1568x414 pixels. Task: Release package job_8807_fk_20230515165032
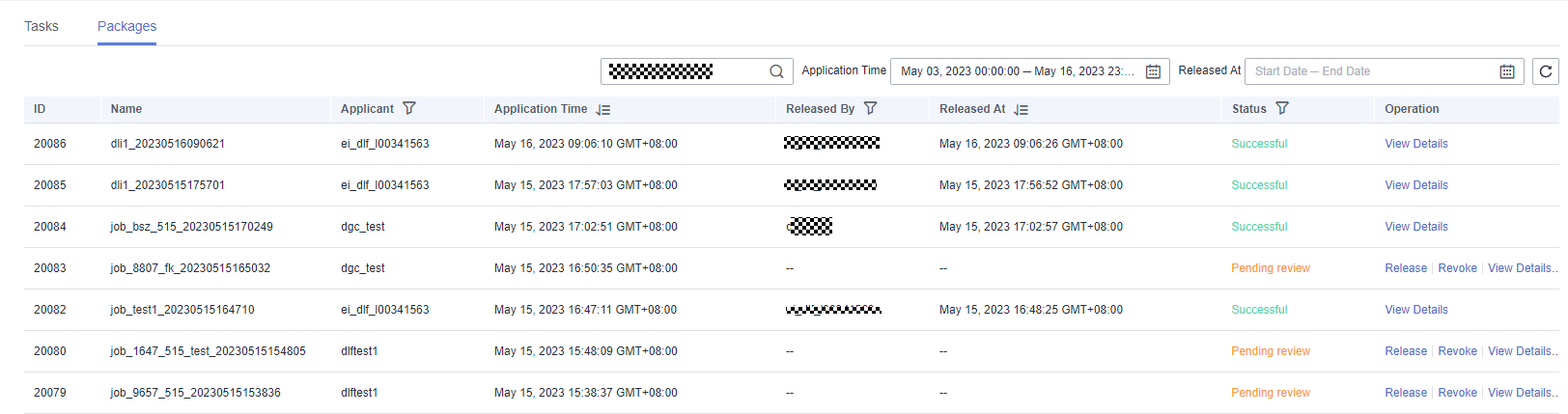tap(1405, 268)
